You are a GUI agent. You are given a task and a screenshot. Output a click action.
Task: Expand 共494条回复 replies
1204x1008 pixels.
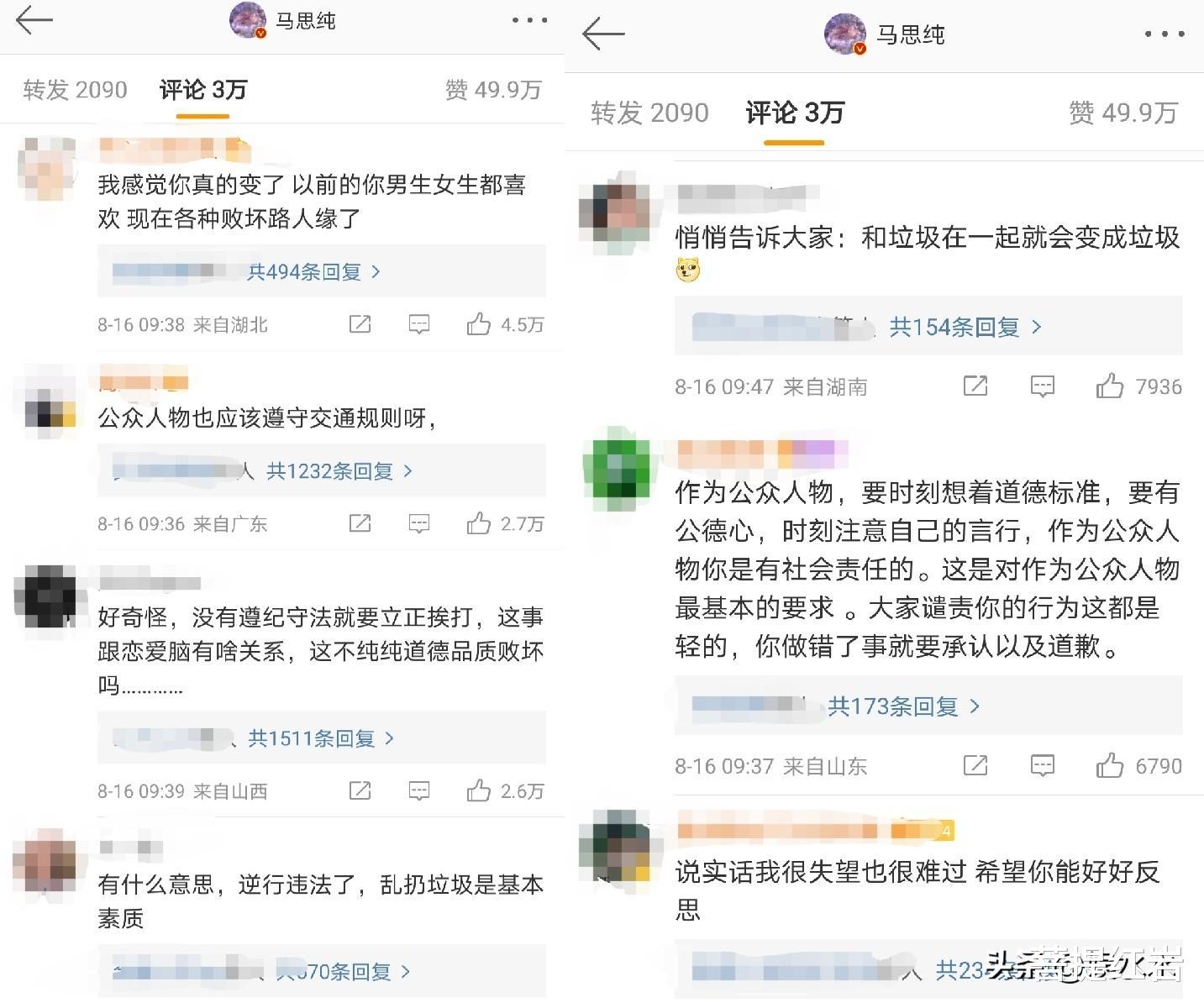pyautogui.click(x=313, y=272)
